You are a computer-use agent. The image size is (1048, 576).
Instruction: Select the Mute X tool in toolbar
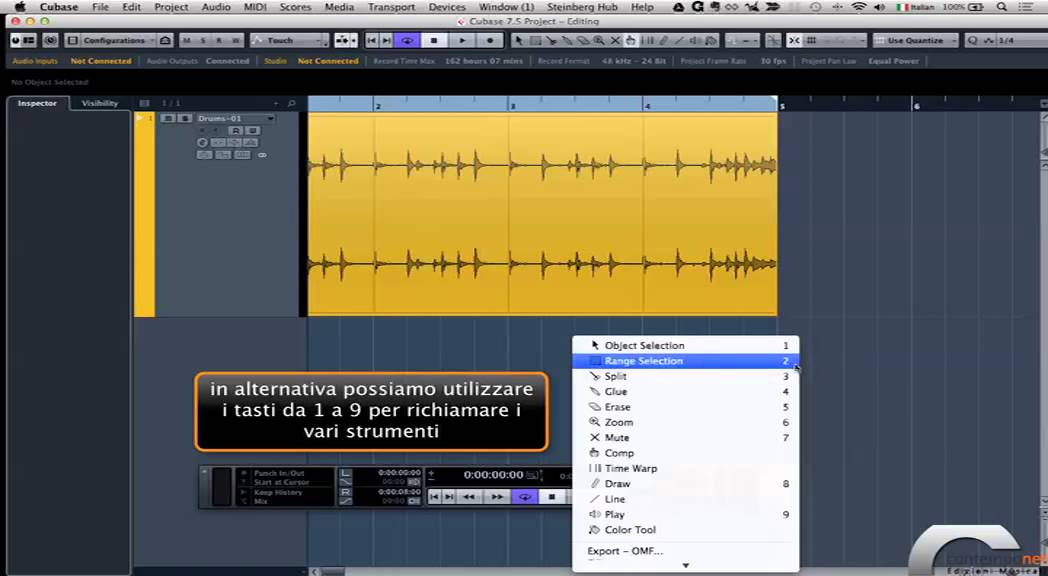(x=616, y=40)
